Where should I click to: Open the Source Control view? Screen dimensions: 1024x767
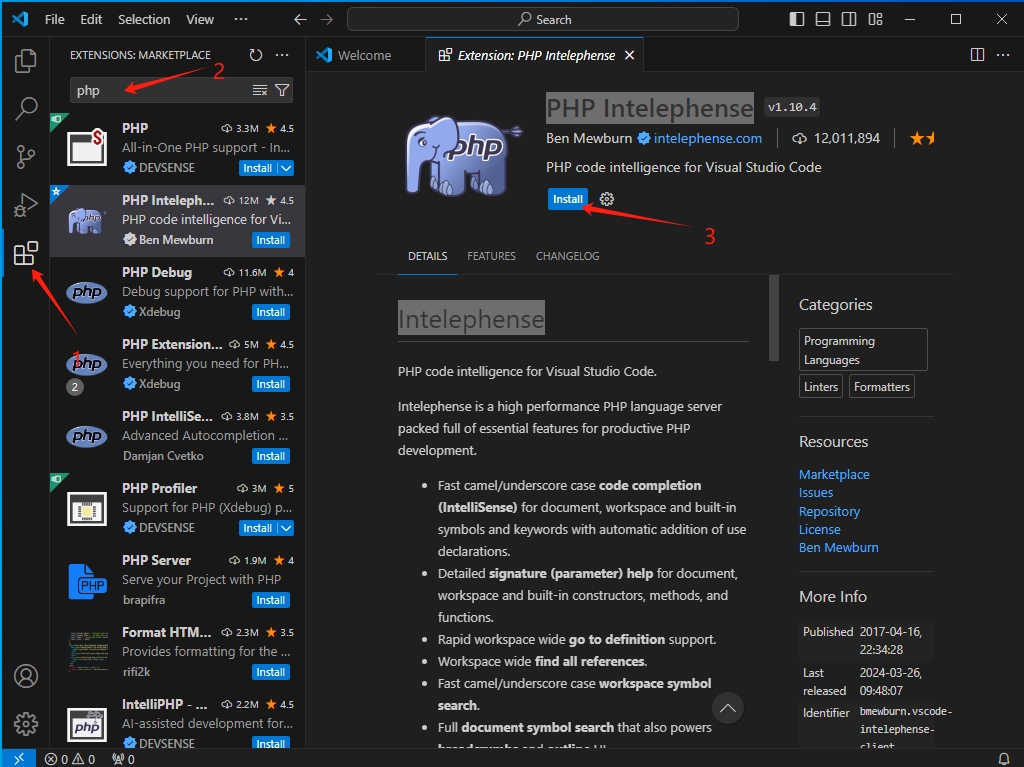coord(25,157)
